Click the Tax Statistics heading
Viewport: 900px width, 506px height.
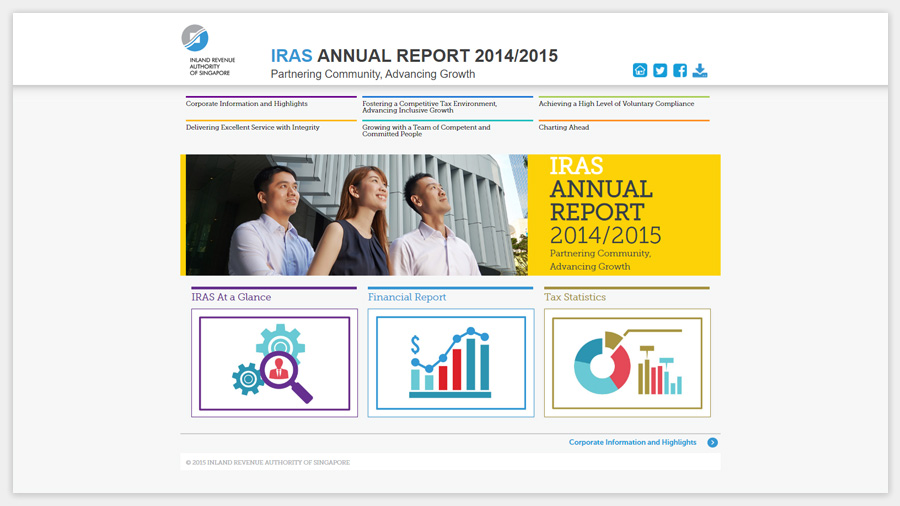[575, 297]
